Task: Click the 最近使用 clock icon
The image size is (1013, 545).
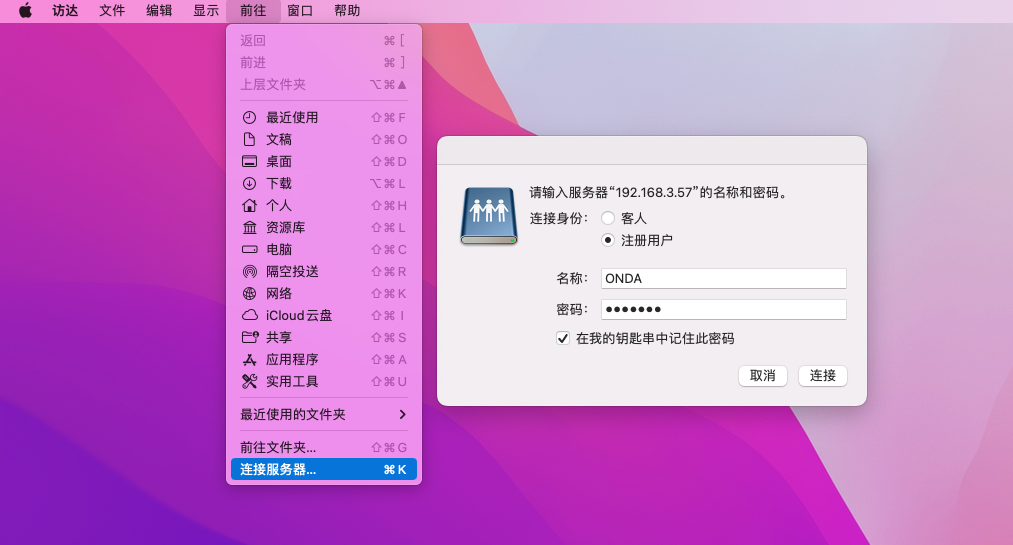Action: coord(249,118)
